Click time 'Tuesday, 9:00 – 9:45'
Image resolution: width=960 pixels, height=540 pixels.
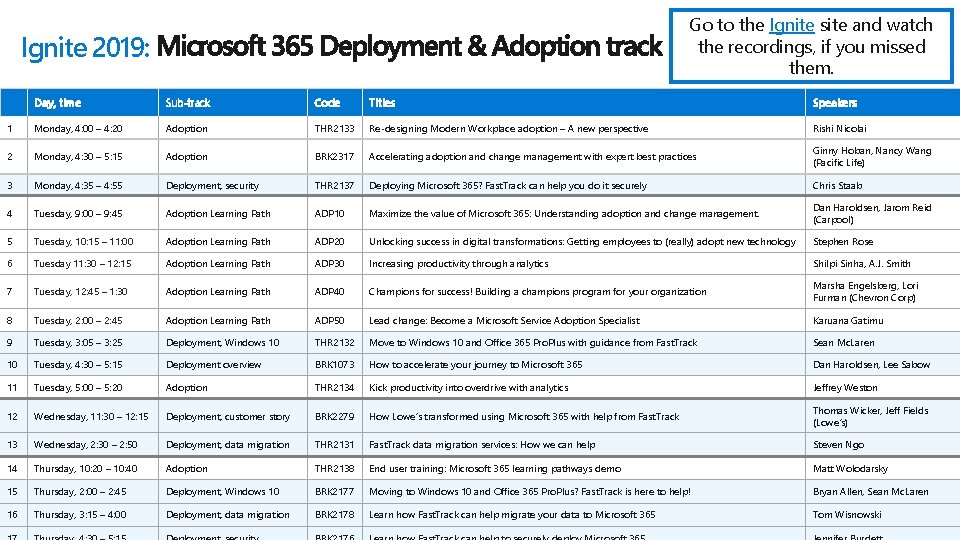(x=78, y=214)
